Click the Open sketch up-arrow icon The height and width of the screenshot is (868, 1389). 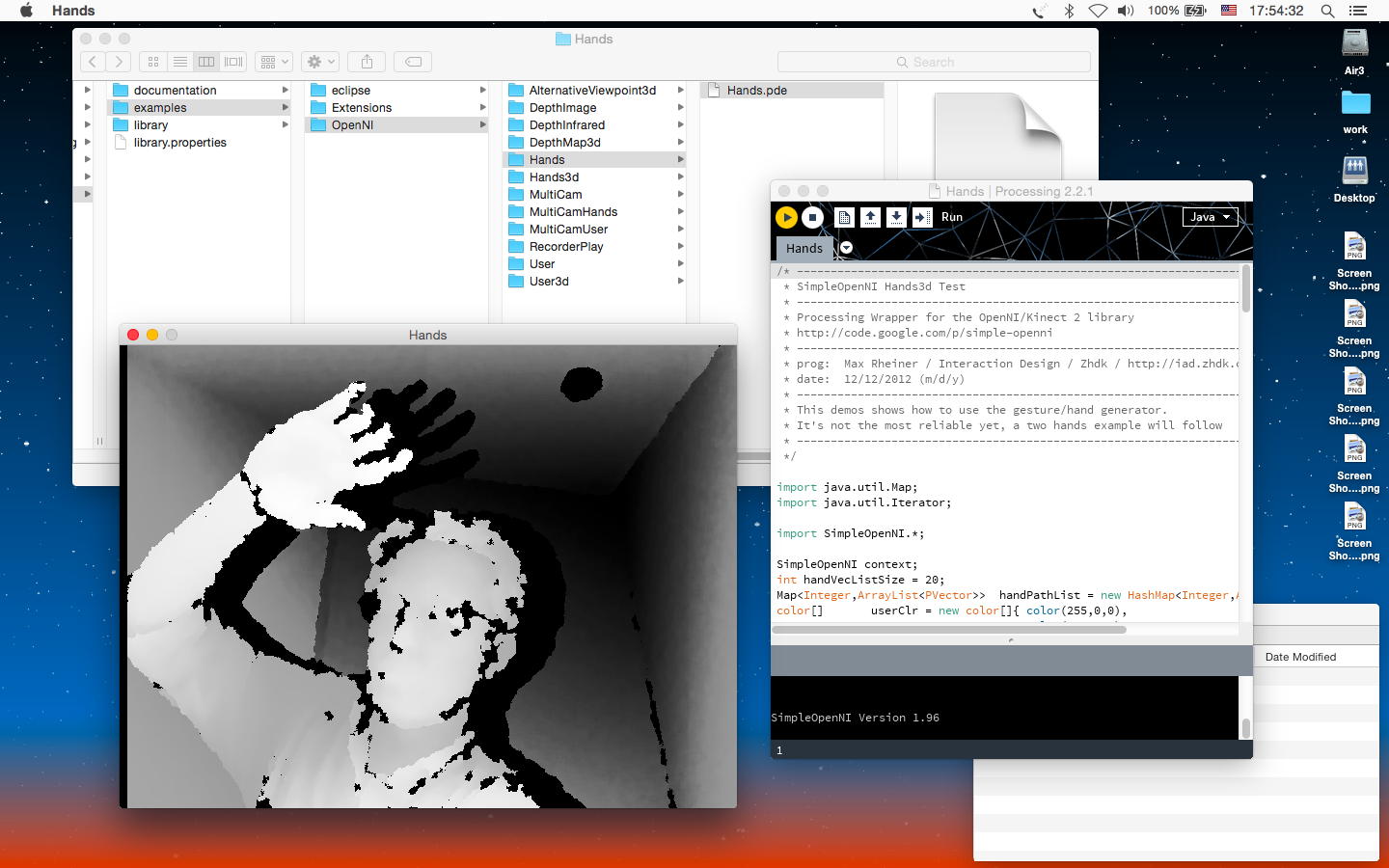coord(870,218)
